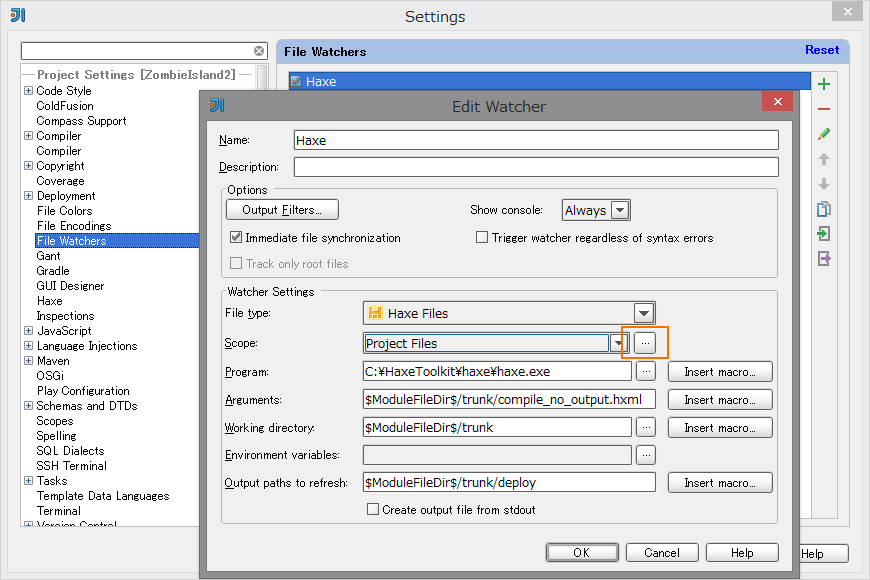870x580 pixels.
Task: Enable Trigger watcher regardless of syntax errors
Action: (x=482, y=238)
